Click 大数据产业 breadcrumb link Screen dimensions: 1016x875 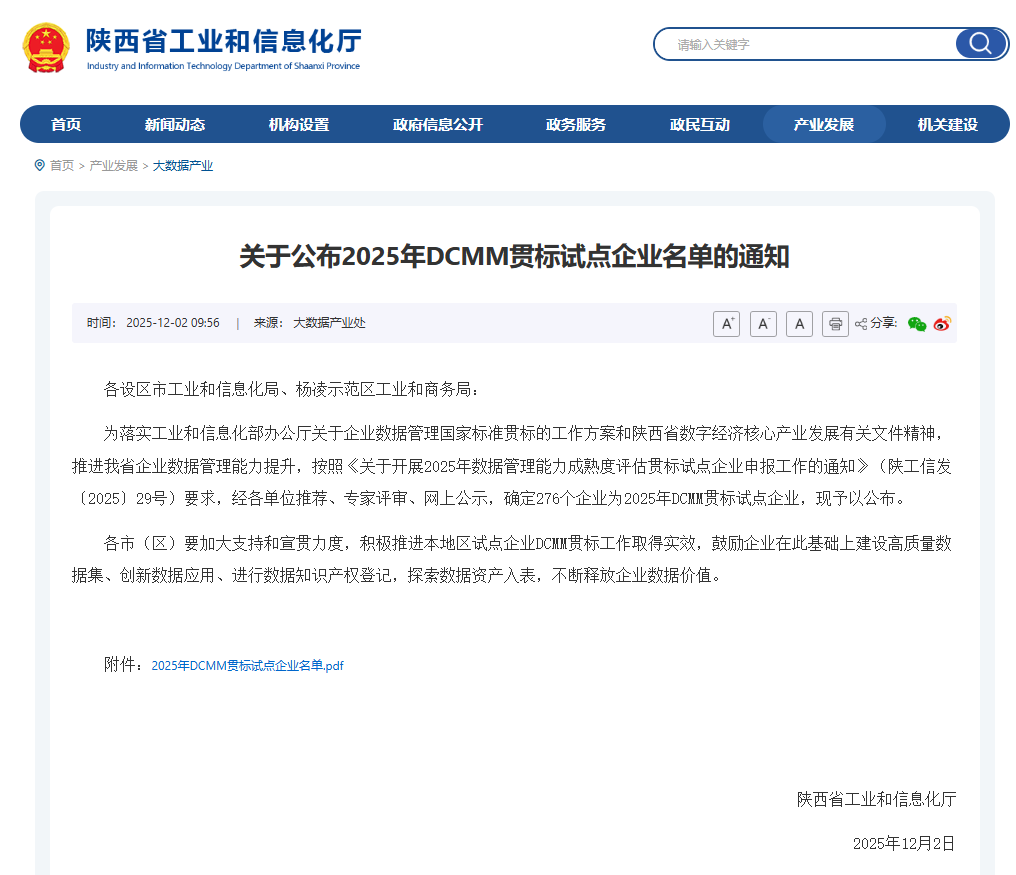(x=183, y=166)
